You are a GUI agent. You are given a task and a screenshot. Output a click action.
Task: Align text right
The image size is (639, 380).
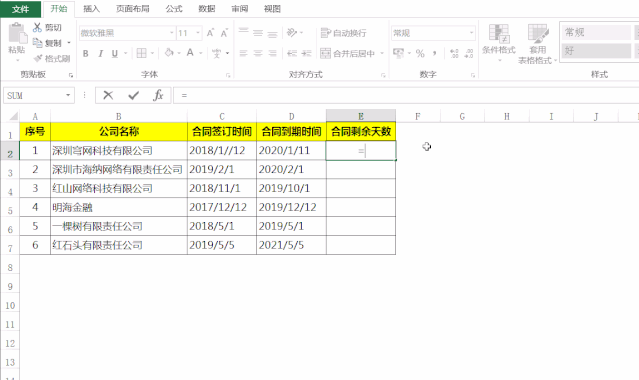pyautogui.click(x=273, y=53)
